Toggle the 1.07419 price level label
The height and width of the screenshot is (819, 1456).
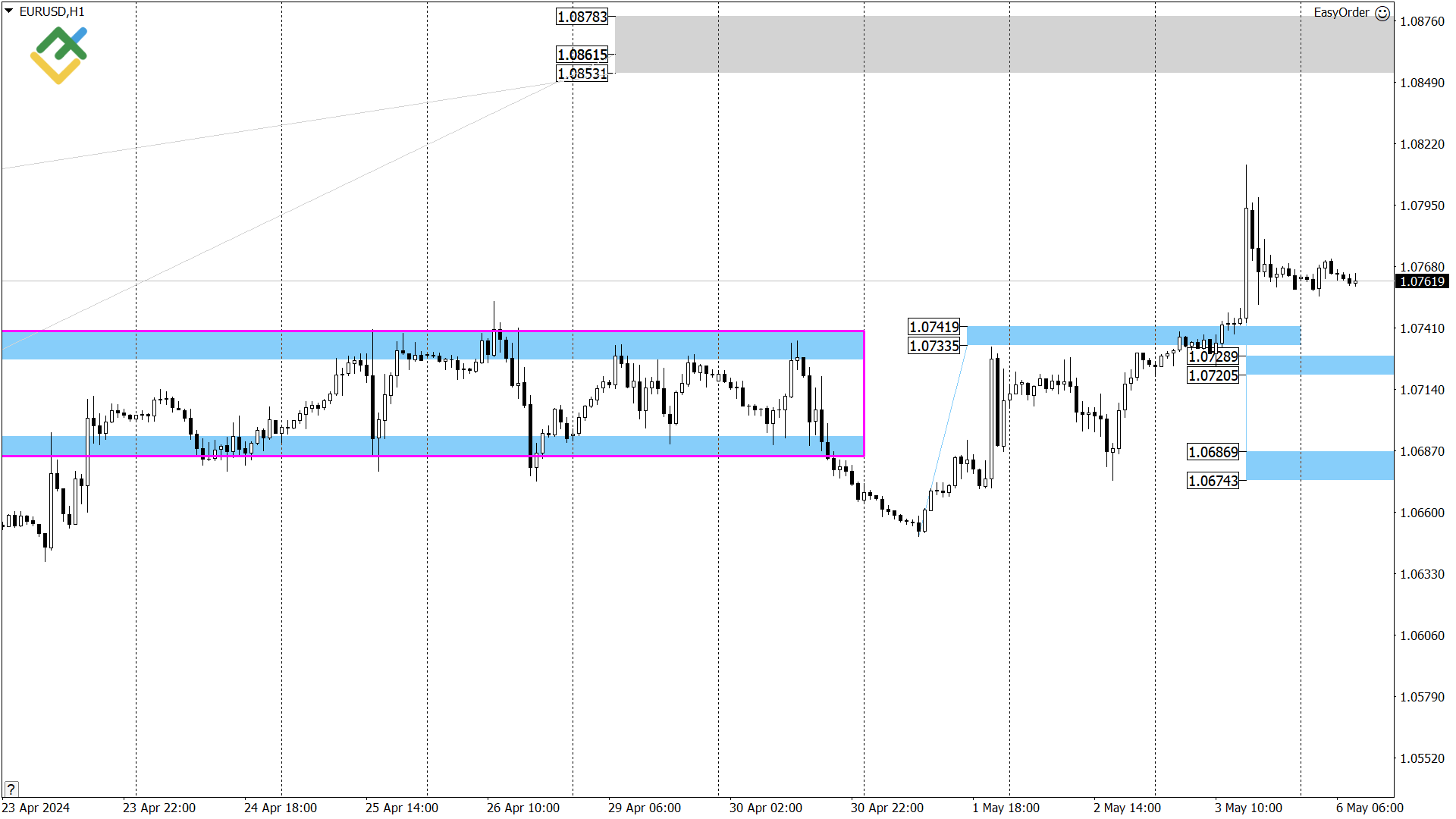pos(934,327)
